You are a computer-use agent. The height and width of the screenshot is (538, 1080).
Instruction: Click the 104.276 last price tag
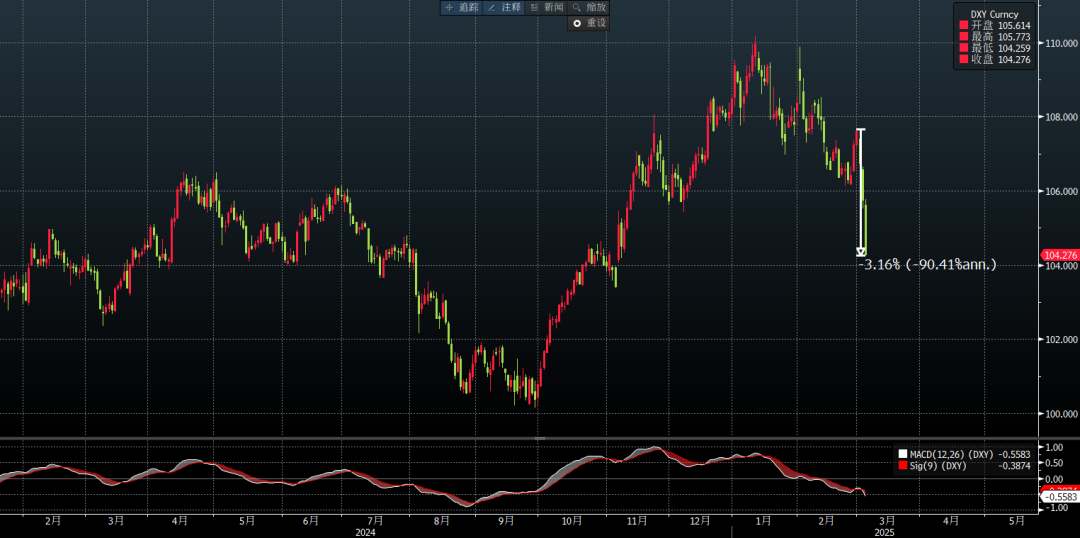pyautogui.click(x=1059, y=256)
